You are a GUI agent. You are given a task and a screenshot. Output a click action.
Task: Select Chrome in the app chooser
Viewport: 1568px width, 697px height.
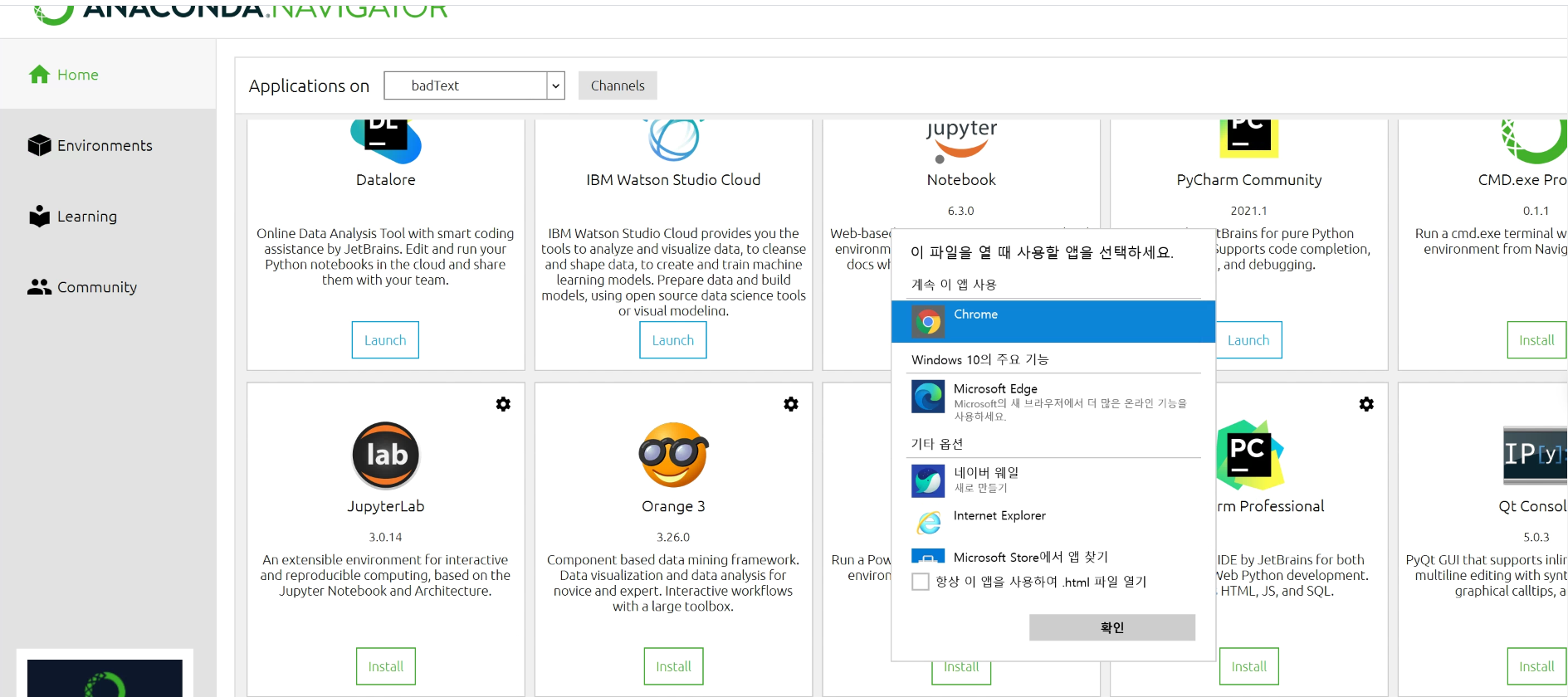pyautogui.click(x=1053, y=321)
